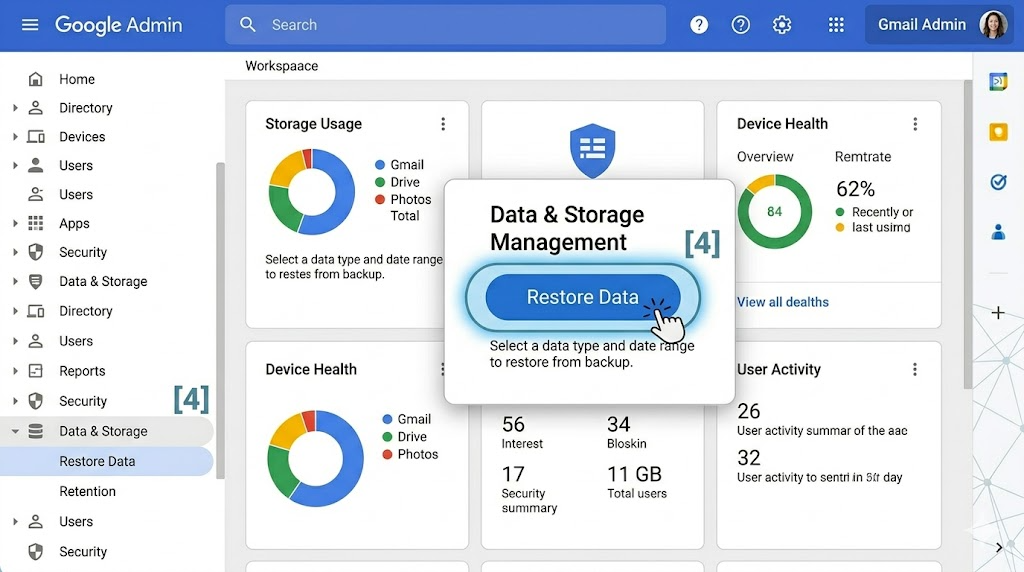Click green Drive legend dot in Storage Usage

(x=379, y=182)
